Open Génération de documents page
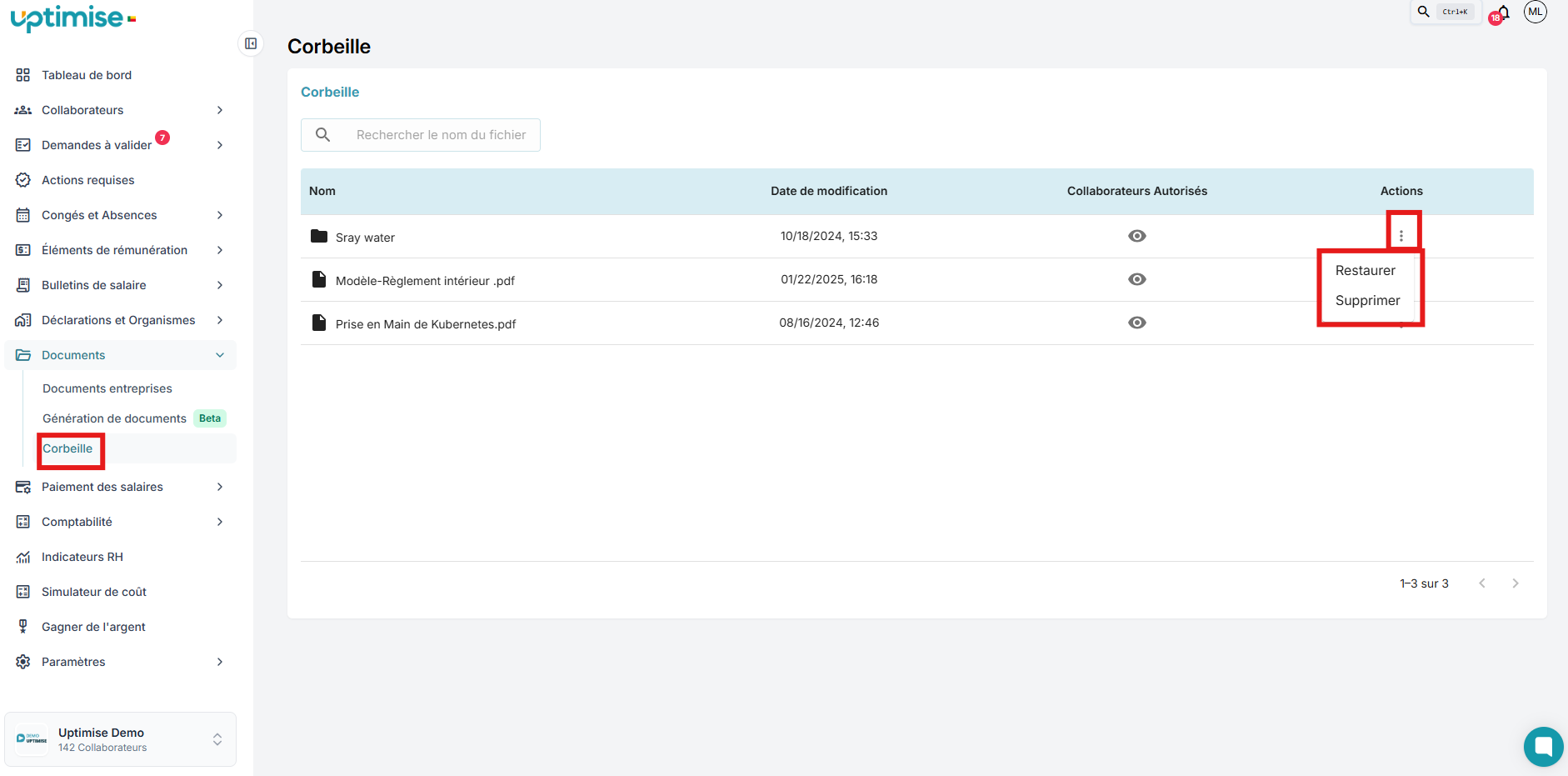 click(x=114, y=418)
